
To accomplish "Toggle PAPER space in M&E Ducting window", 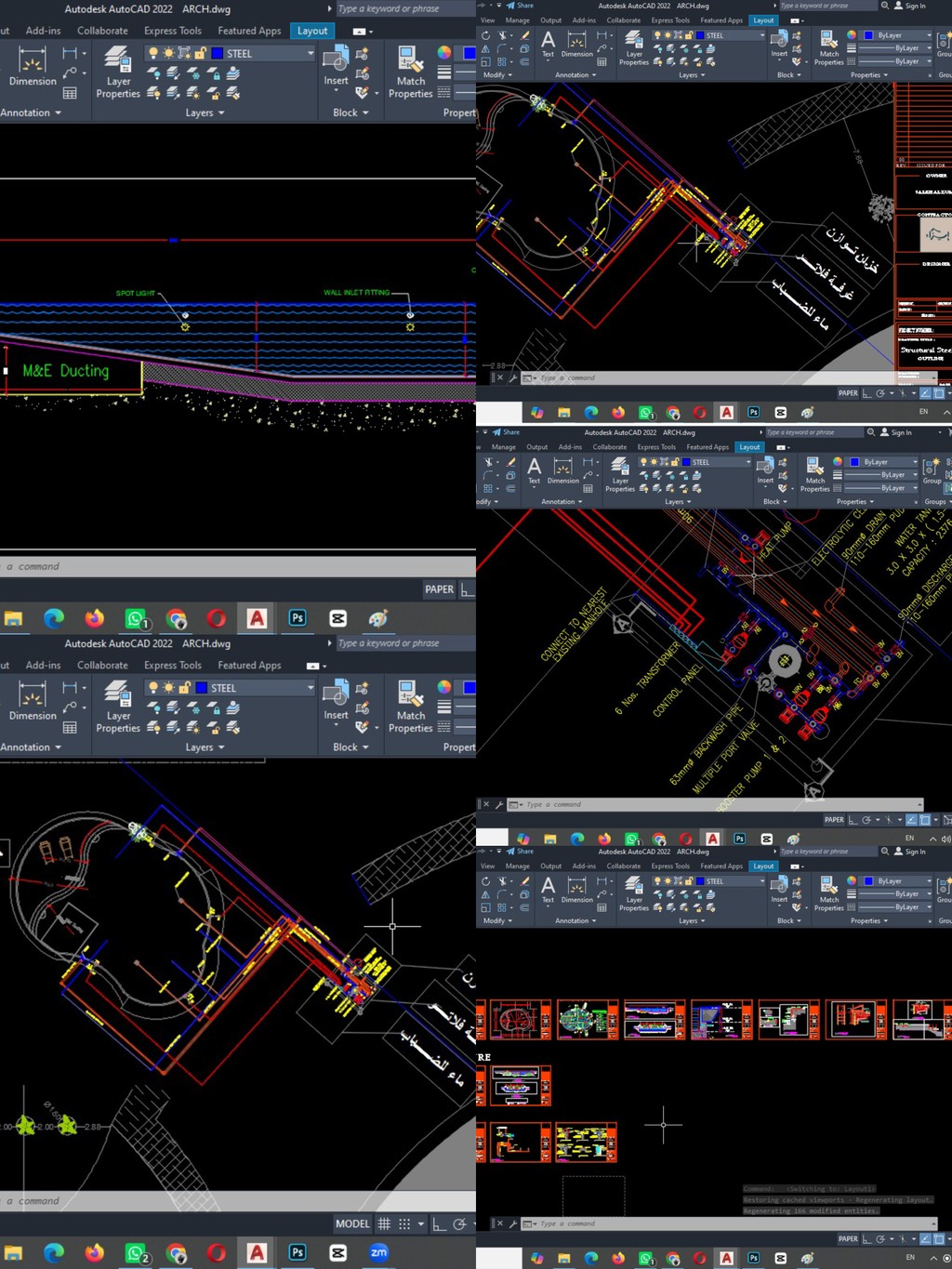I will point(439,589).
